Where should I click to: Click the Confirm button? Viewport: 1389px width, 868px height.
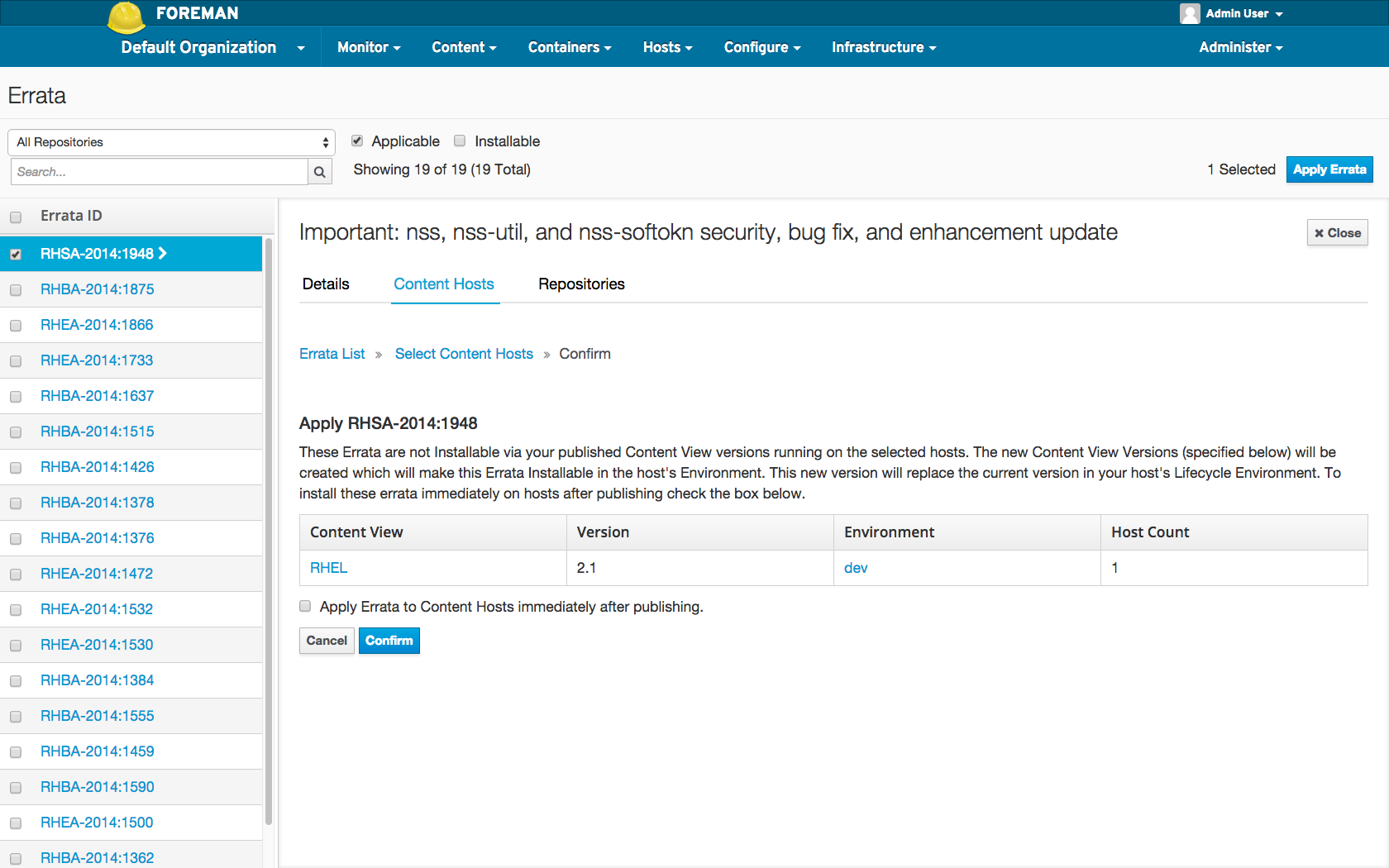tap(389, 641)
